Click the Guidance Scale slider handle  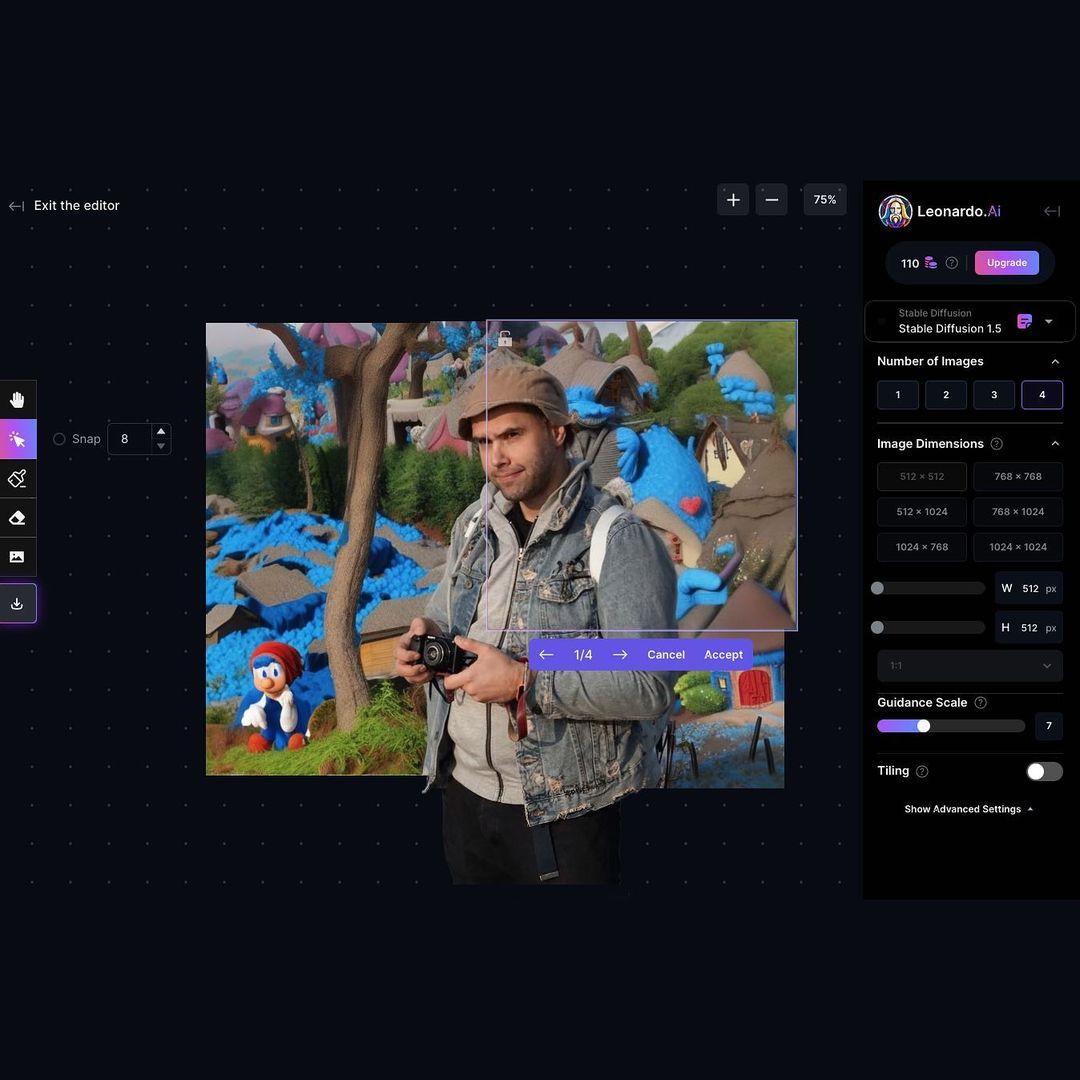click(924, 726)
